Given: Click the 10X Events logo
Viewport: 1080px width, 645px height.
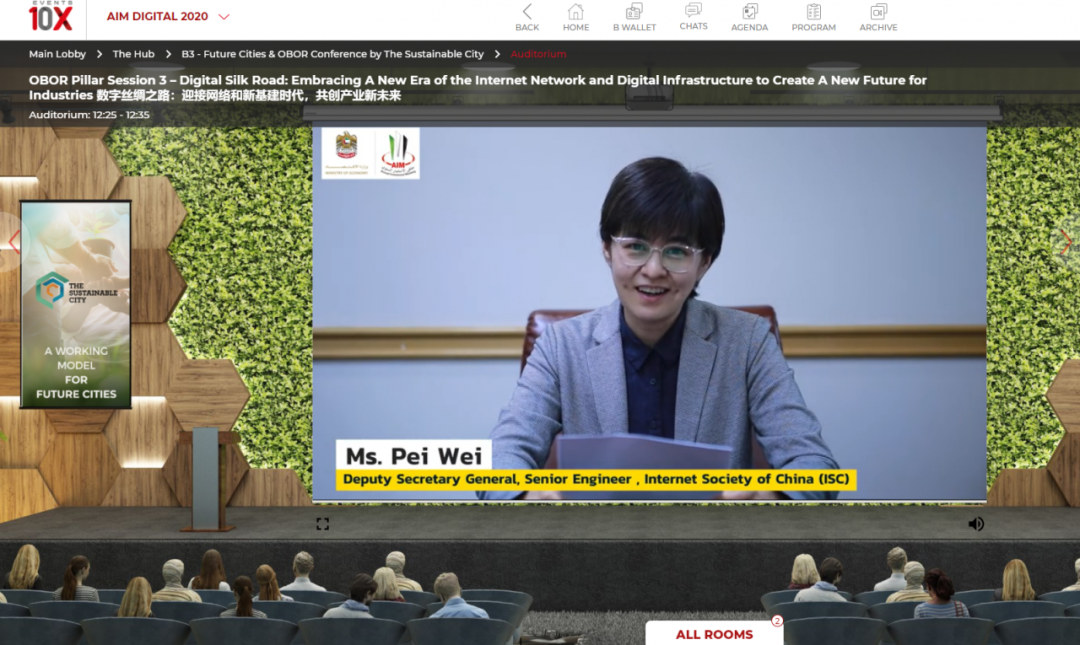Looking at the screenshot, I should (50, 16).
